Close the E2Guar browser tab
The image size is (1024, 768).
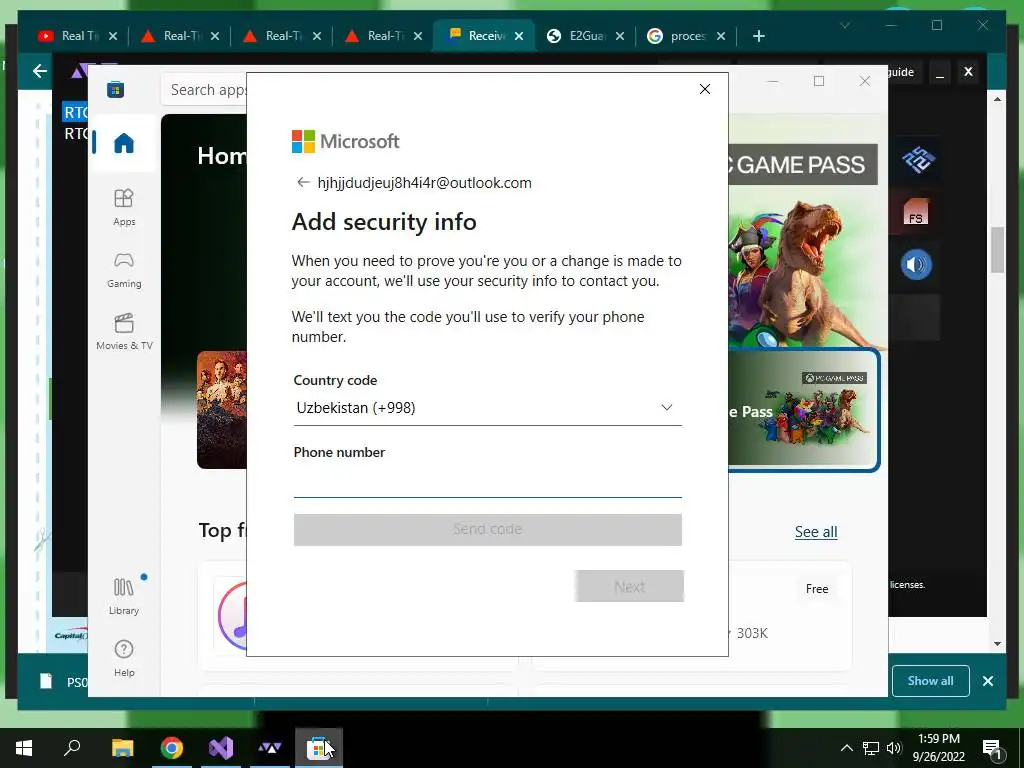click(620, 36)
